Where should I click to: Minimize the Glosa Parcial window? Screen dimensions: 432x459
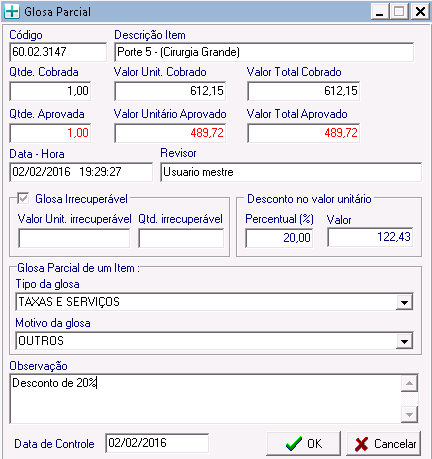(380, 12)
